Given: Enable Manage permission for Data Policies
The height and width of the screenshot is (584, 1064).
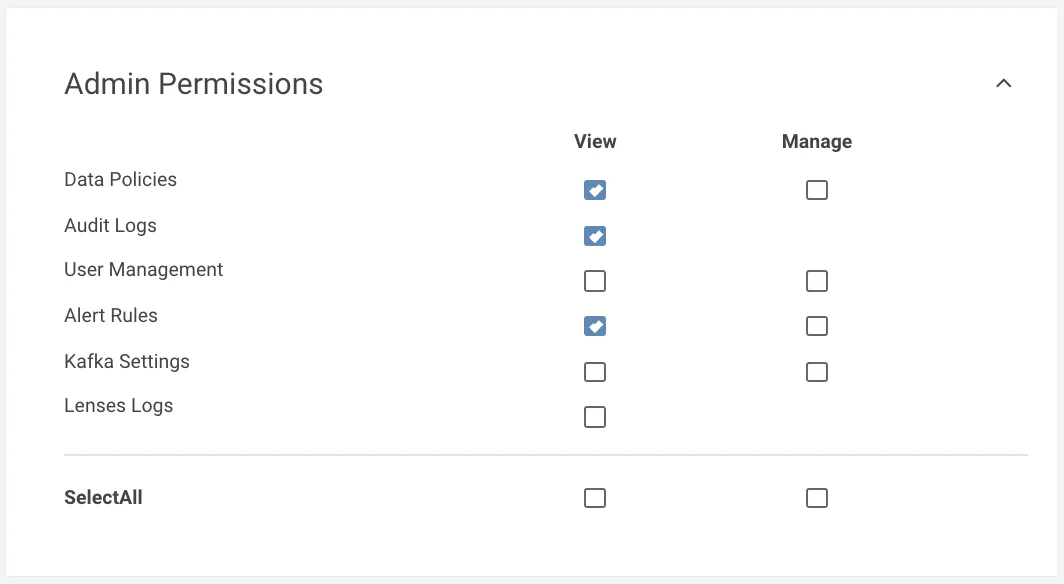Looking at the screenshot, I should 817,189.
